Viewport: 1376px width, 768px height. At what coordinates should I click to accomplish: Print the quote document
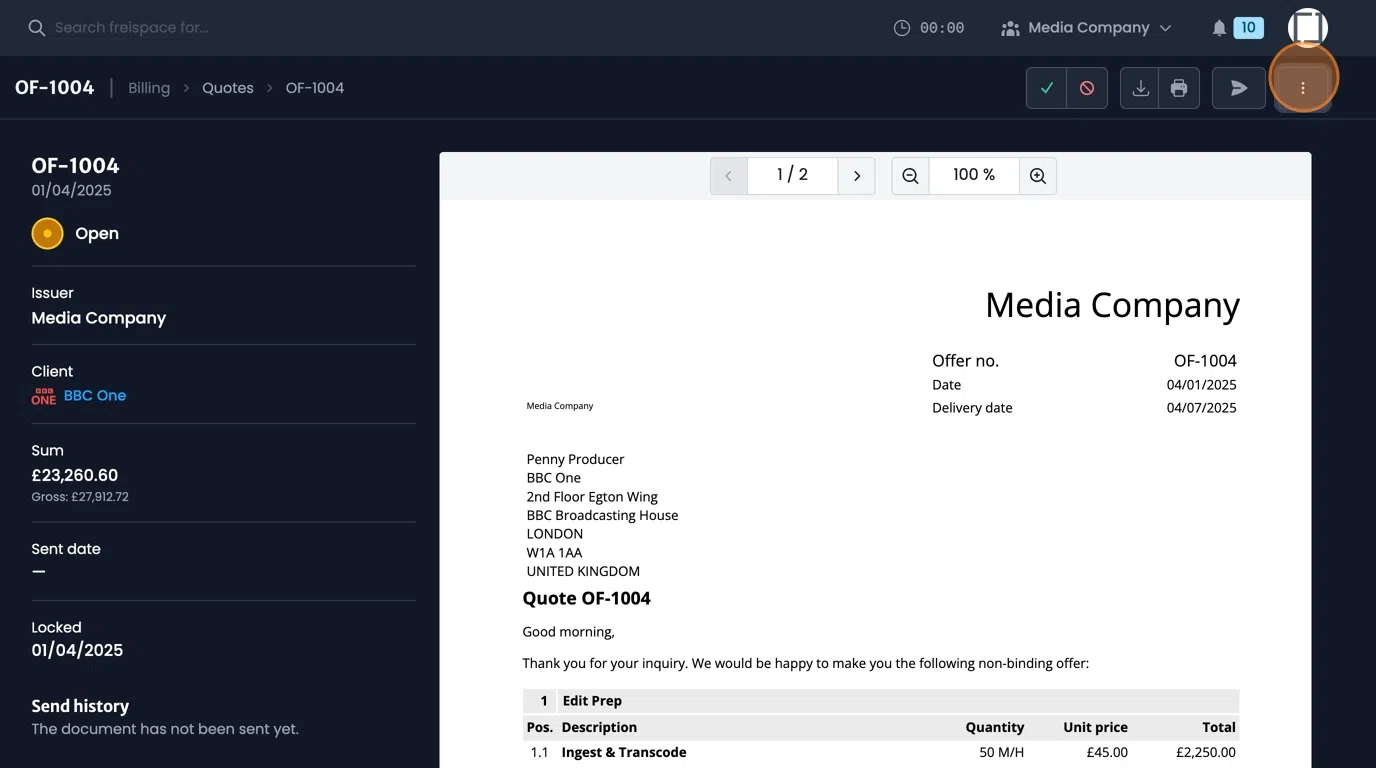(1179, 88)
